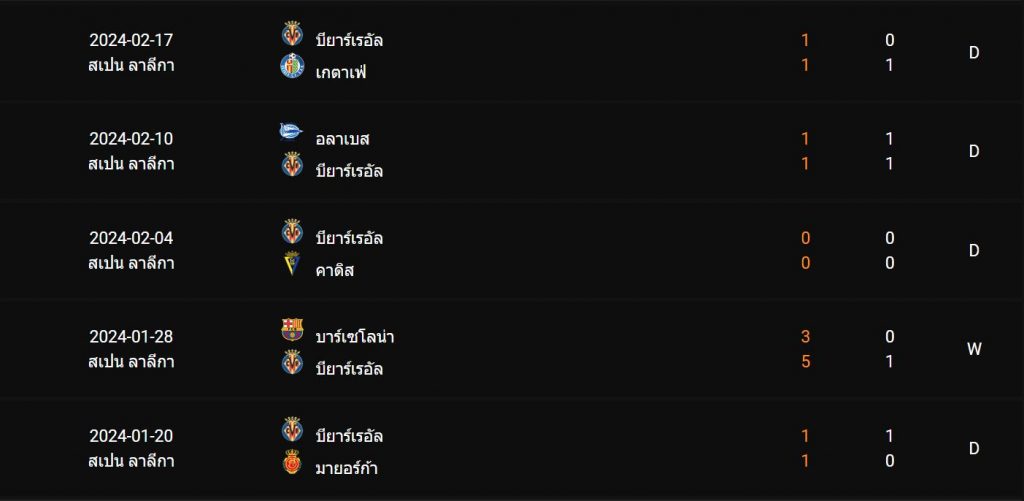
Task: Click Villarreal crest in 2024-02-10 match
Action: [x=292, y=165]
